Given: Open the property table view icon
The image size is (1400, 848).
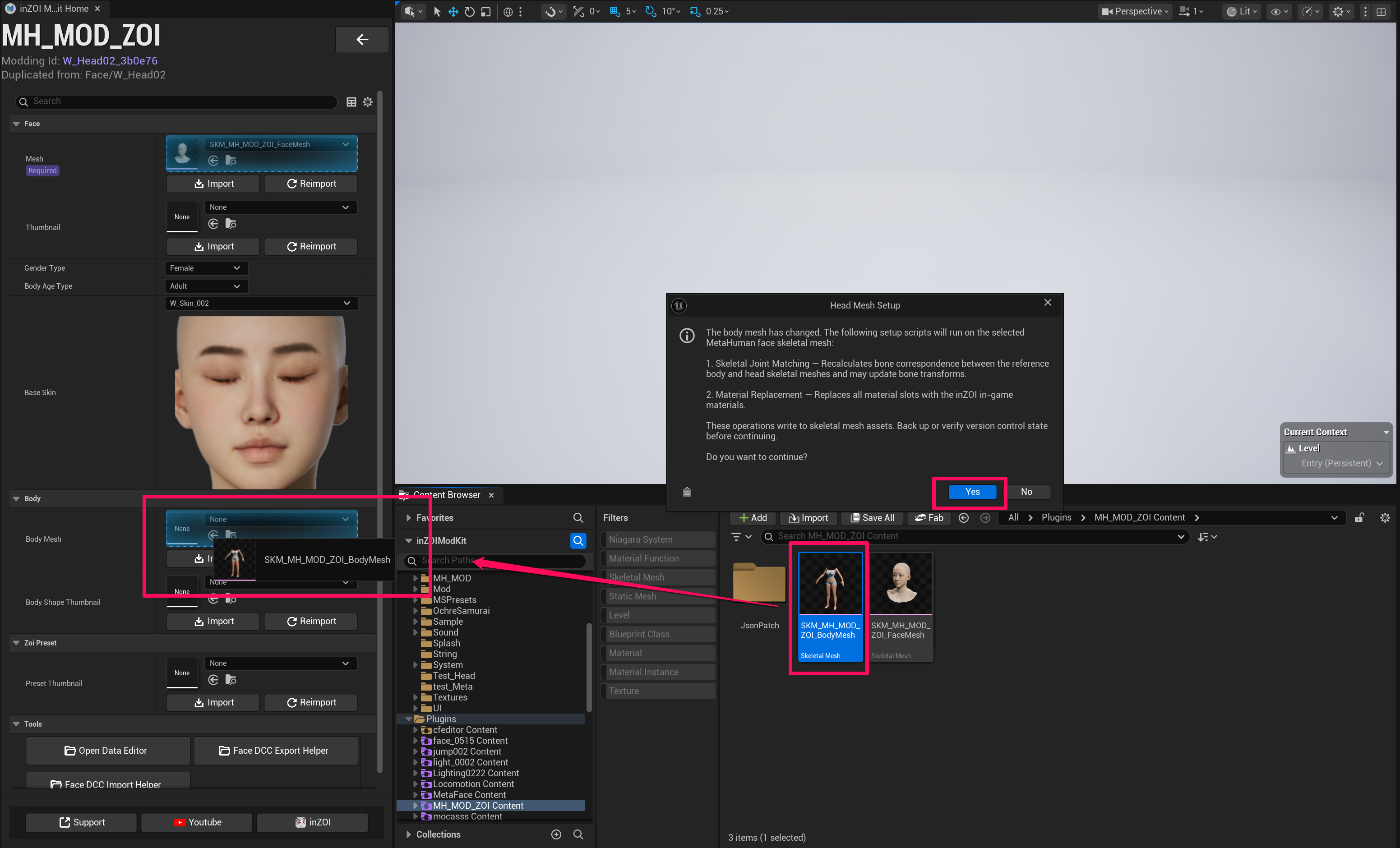Looking at the screenshot, I should point(351,101).
